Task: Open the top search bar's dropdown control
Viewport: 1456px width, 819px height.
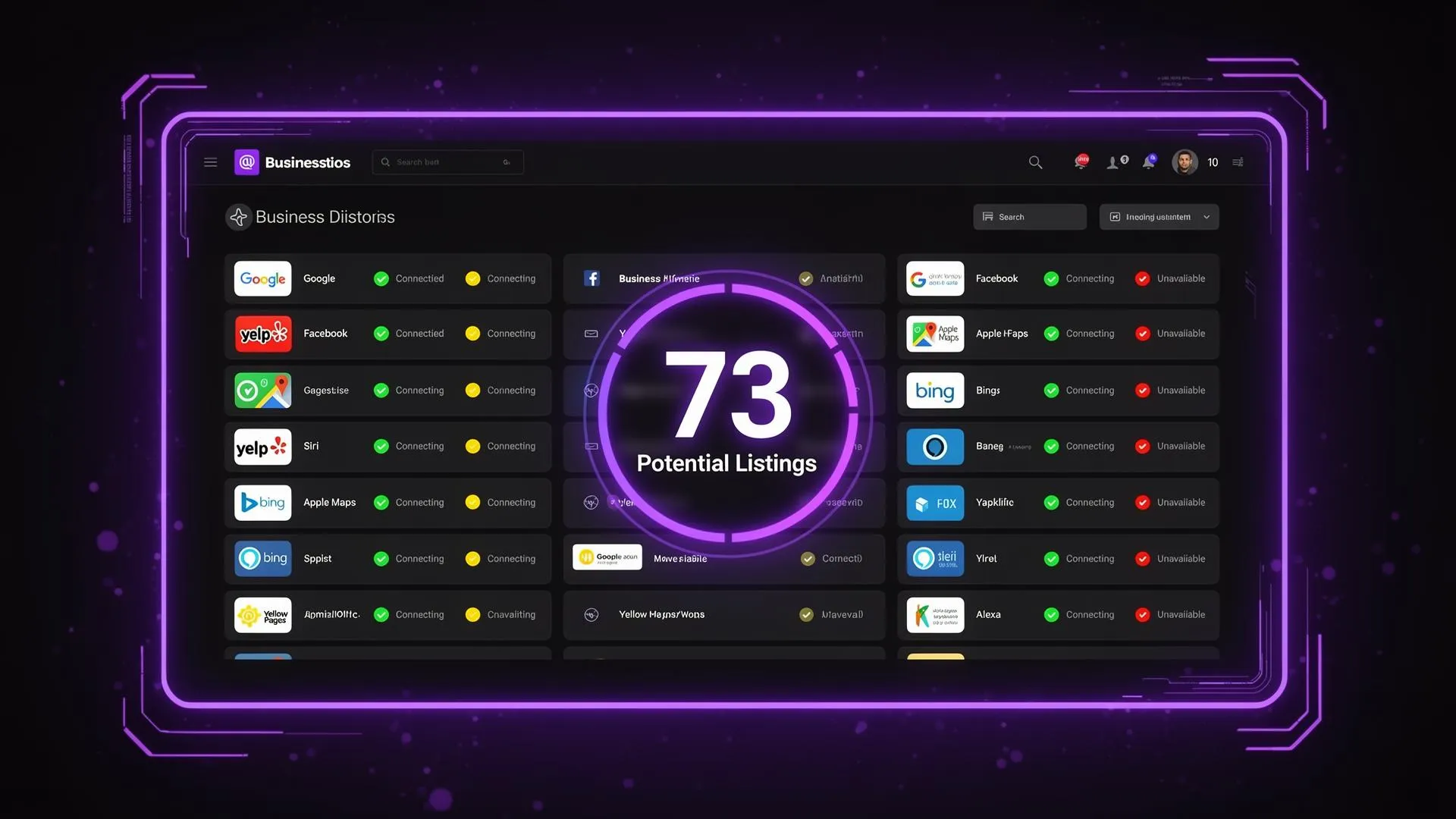Action: click(x=507, y=162)
